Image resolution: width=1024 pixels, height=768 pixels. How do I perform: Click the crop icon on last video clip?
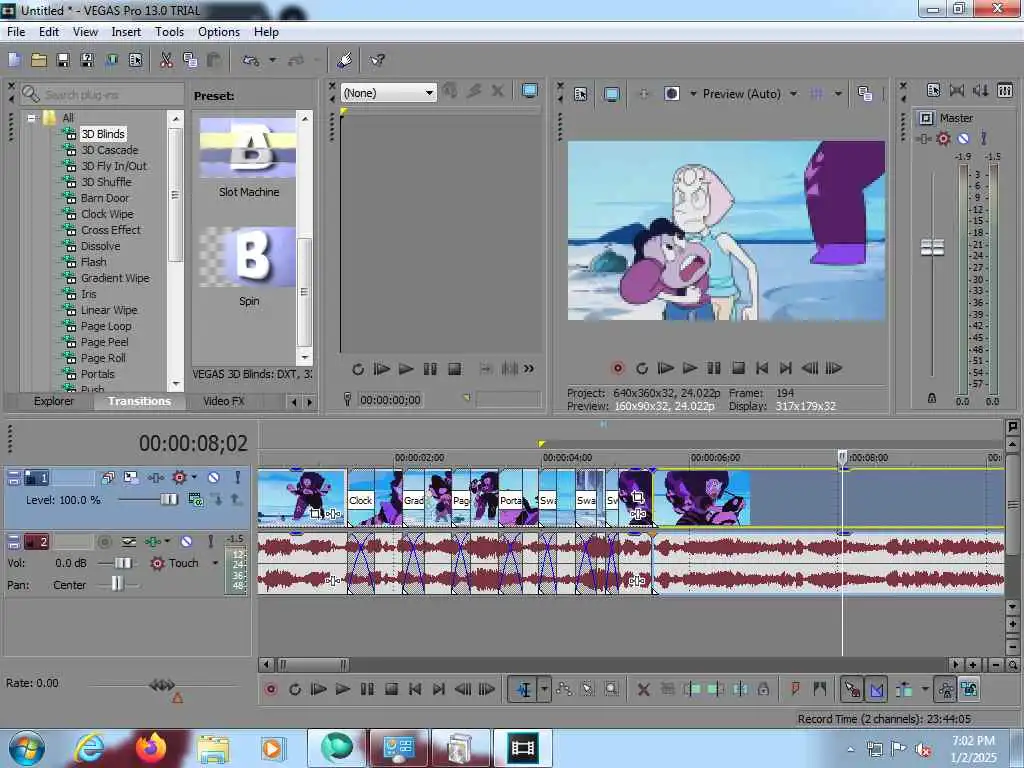click(x=638, y=498)
